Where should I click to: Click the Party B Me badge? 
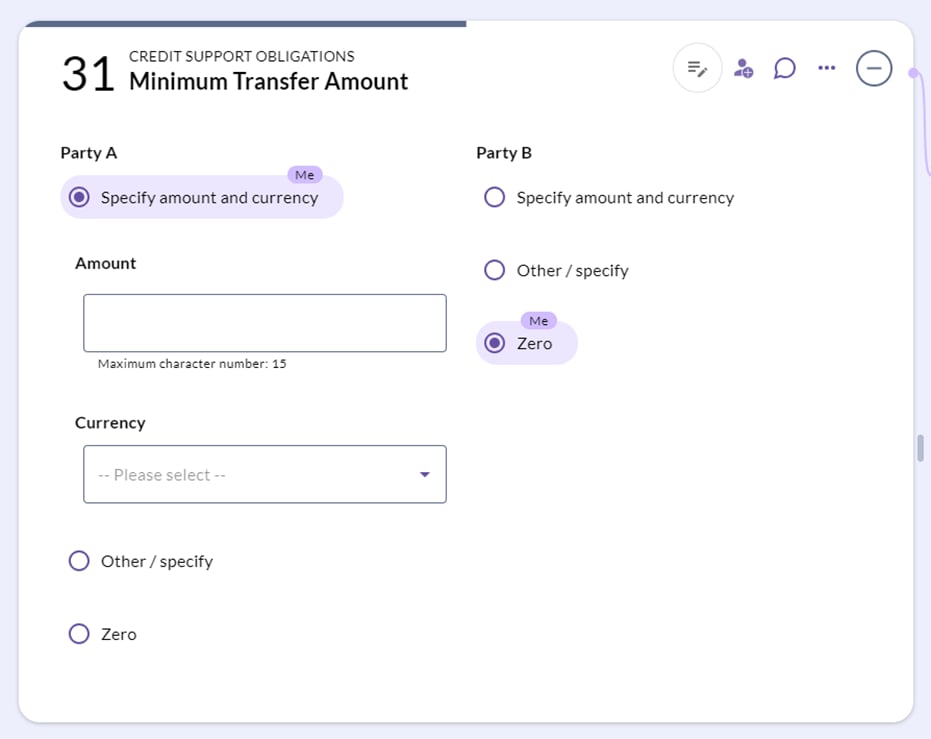click(x=539, y=321)
